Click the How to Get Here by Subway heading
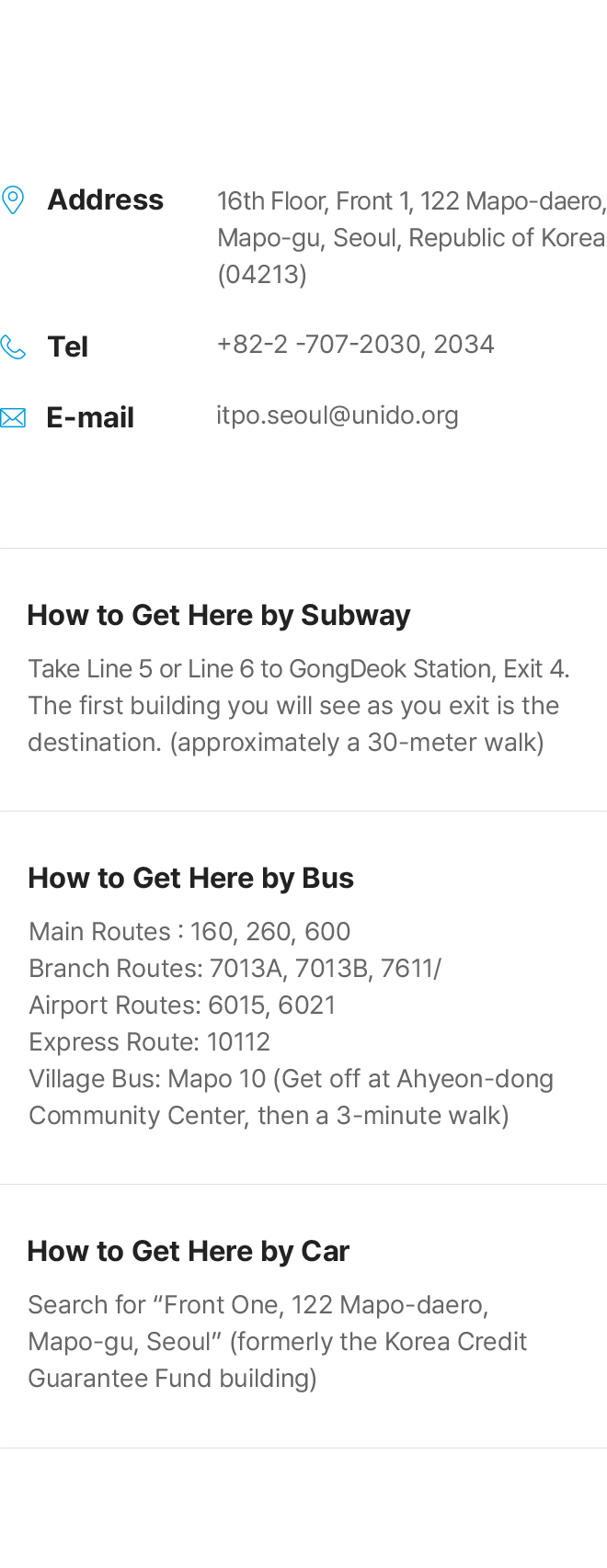The width and height of the screenshot is (607, 1568). point(219,615)
